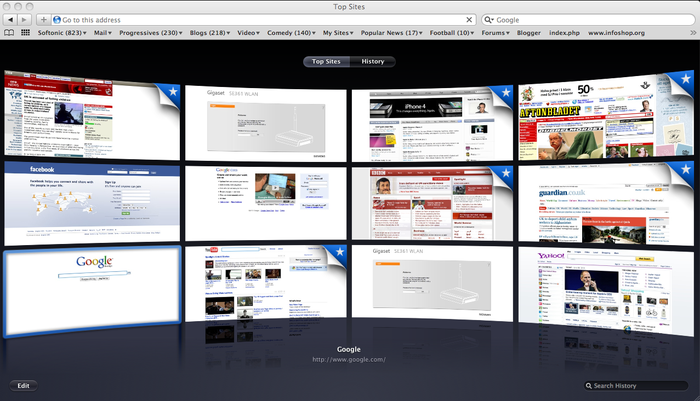Open the Facebook site thumbnail
The height and width of the screenshot is (401, 700).
[x=91, y=204]
